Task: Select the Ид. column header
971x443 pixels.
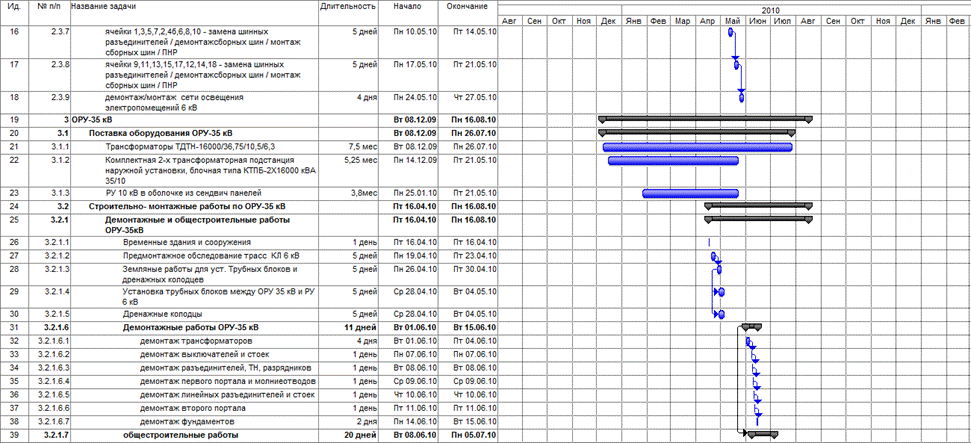Action: [x=14, y=7]
